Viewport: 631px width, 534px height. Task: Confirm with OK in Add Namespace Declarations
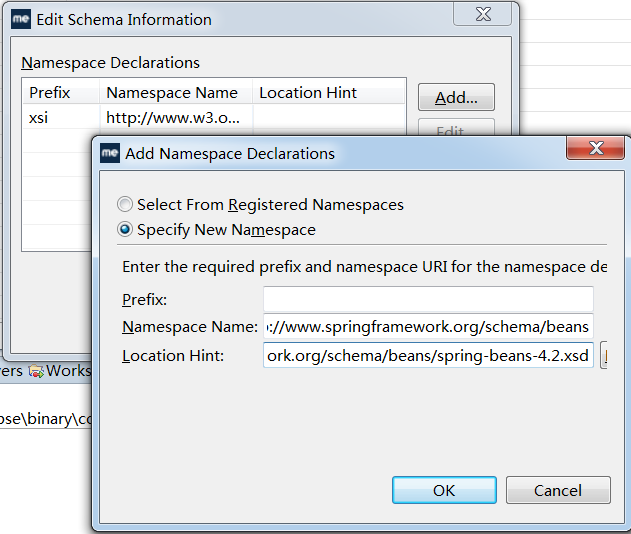pos(444,490)
